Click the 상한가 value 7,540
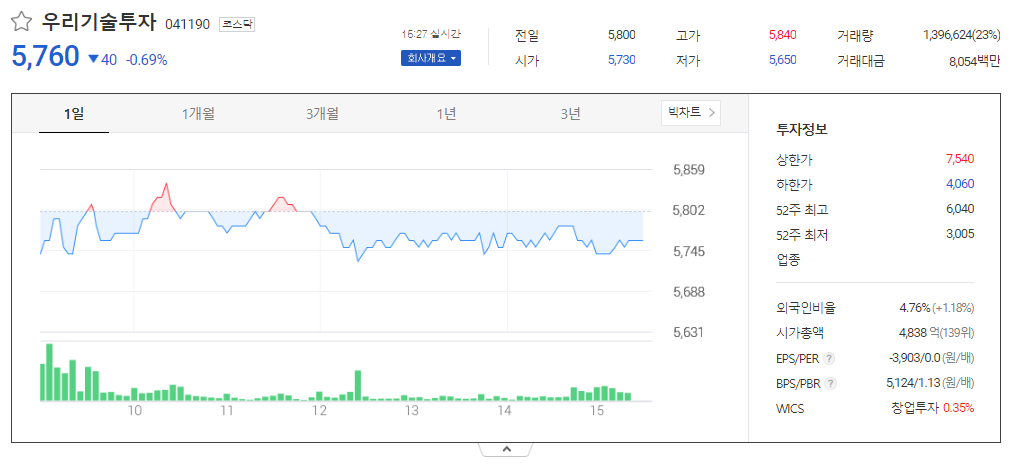 coord(960,158)
